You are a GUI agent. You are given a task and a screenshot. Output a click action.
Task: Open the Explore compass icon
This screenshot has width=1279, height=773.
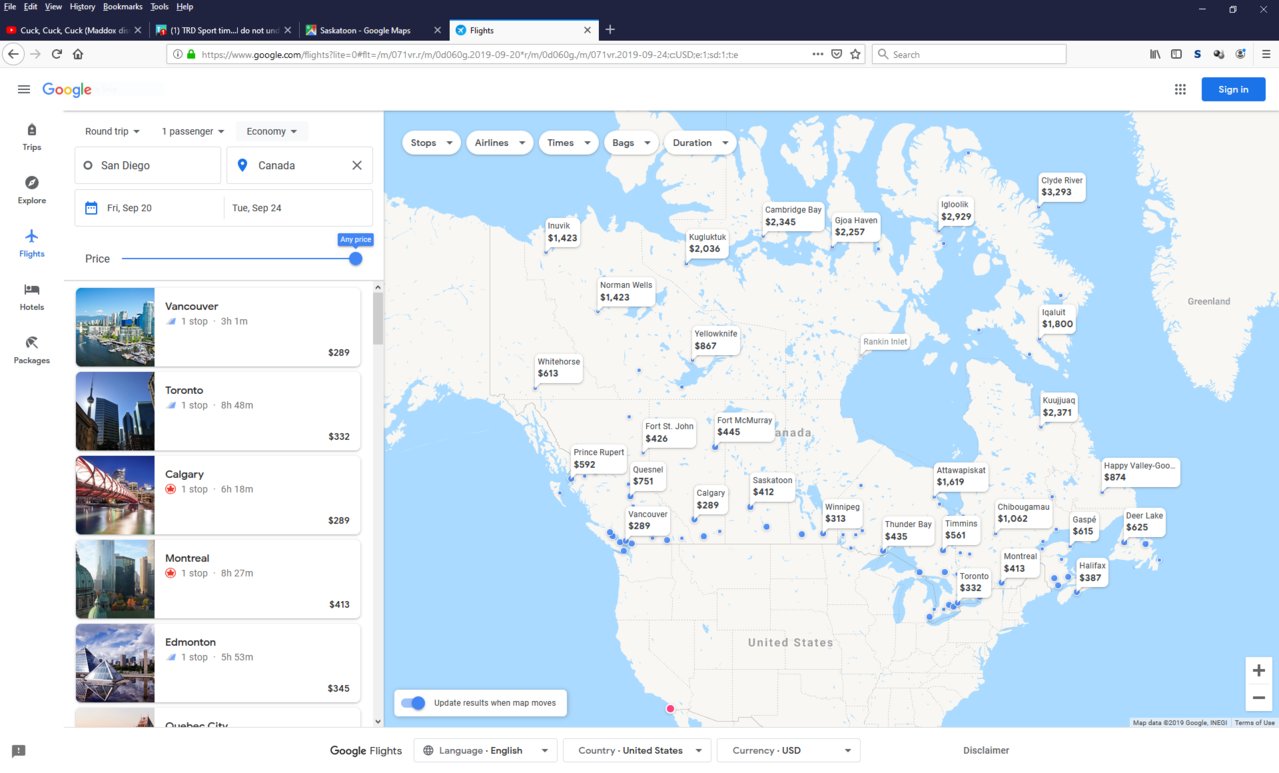32,190
